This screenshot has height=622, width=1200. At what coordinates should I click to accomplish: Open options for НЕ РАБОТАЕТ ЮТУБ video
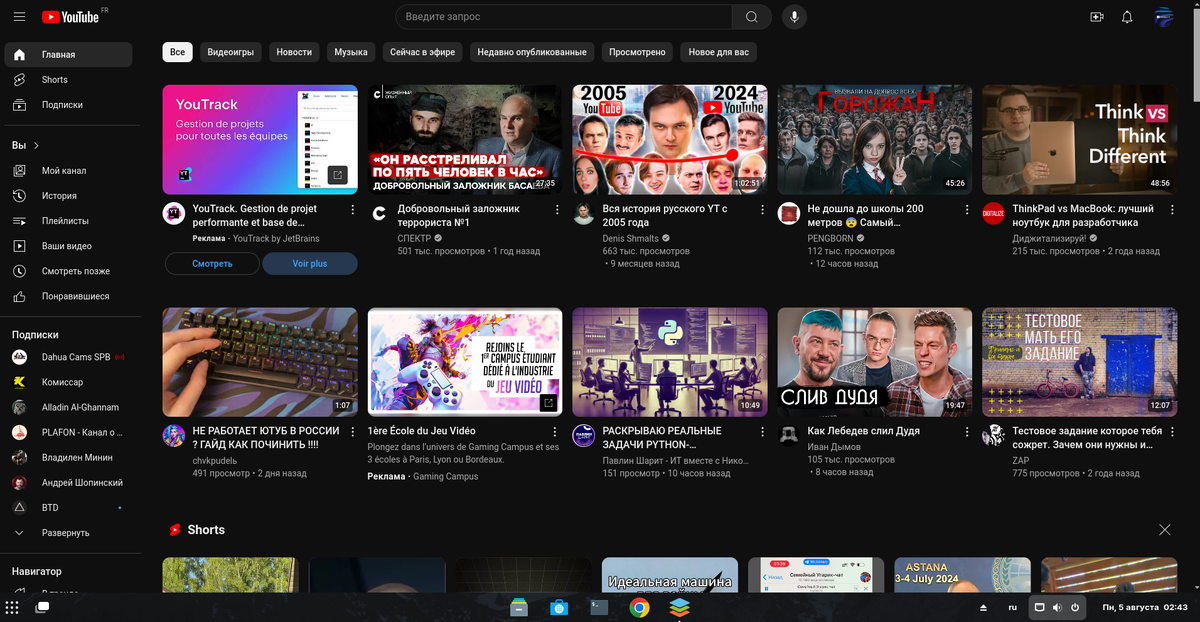352,432
